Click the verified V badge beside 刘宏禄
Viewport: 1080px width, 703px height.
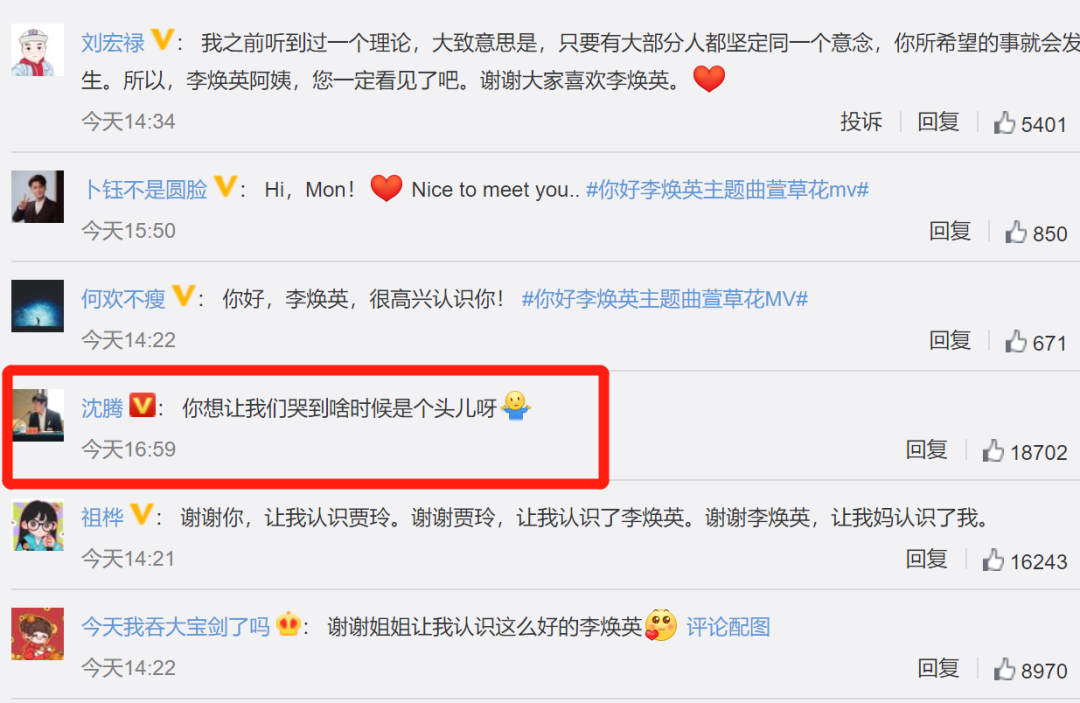click(162, 39)
